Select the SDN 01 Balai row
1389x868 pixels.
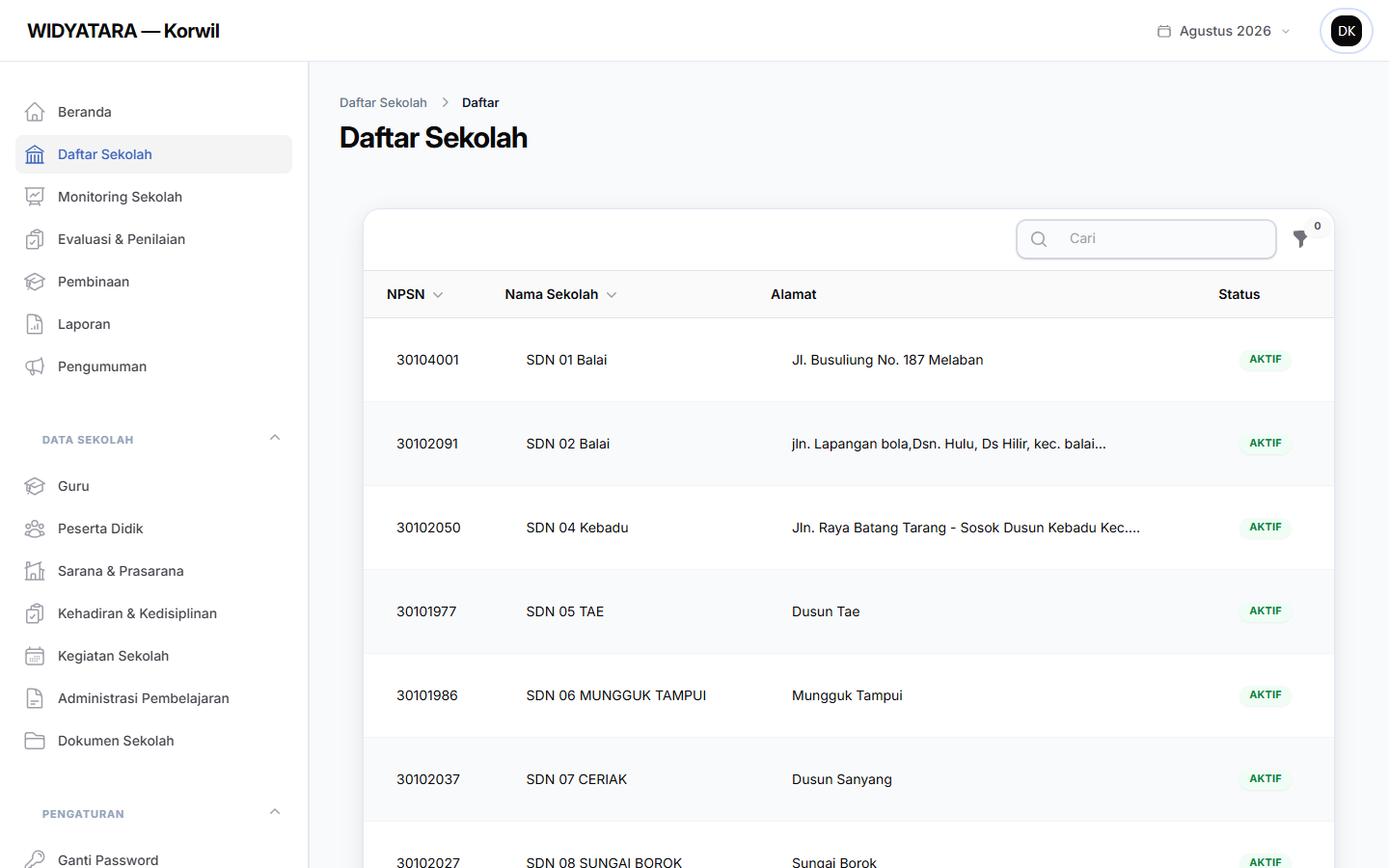pos(849,360)
